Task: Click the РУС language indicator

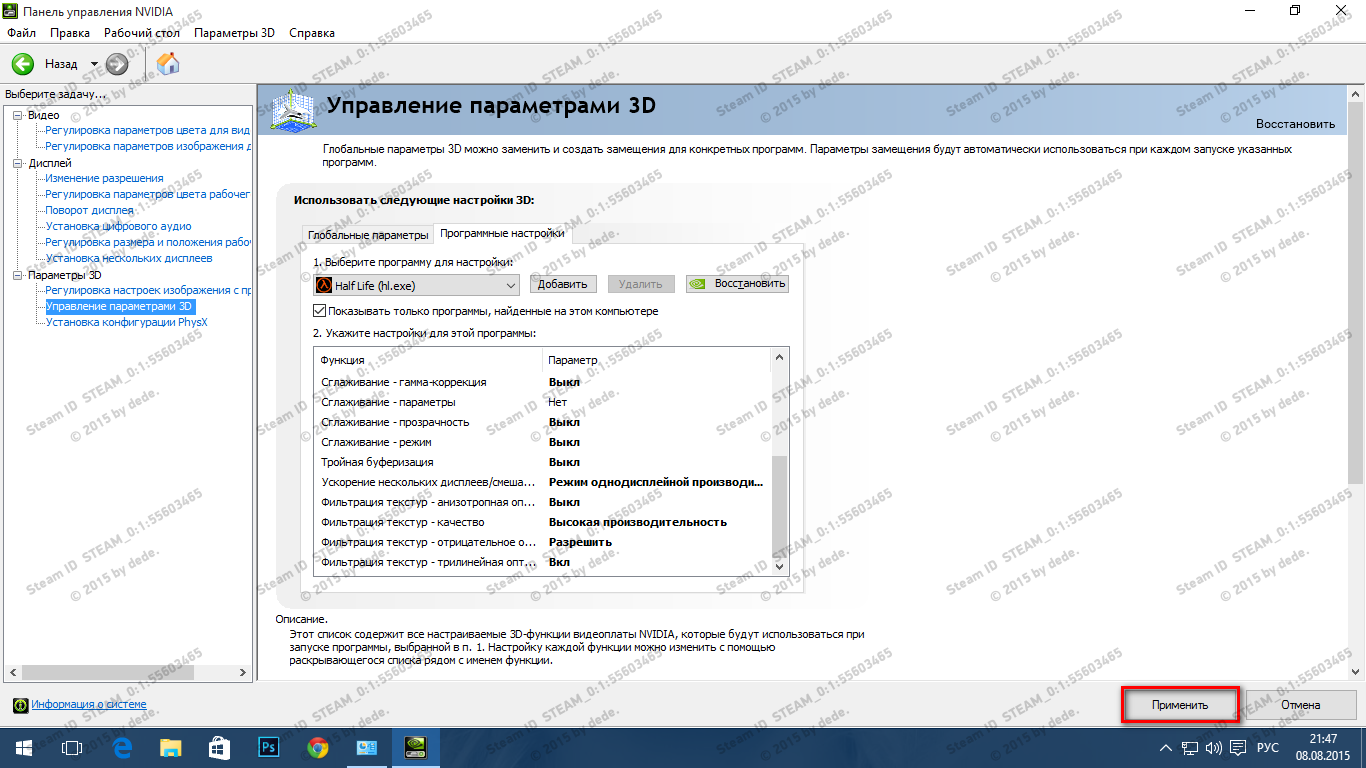Action: pyautogui.click(x=1267, y=748)
